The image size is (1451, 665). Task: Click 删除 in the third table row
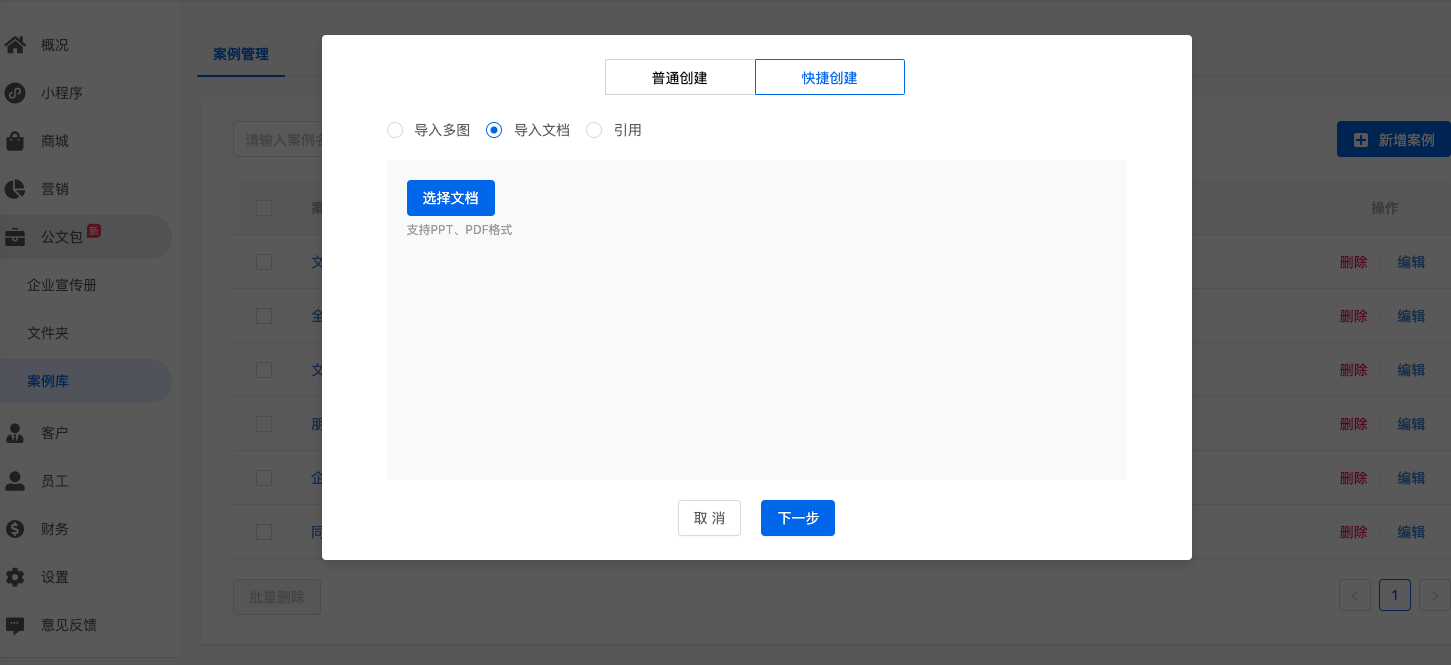pos(1354,370)
